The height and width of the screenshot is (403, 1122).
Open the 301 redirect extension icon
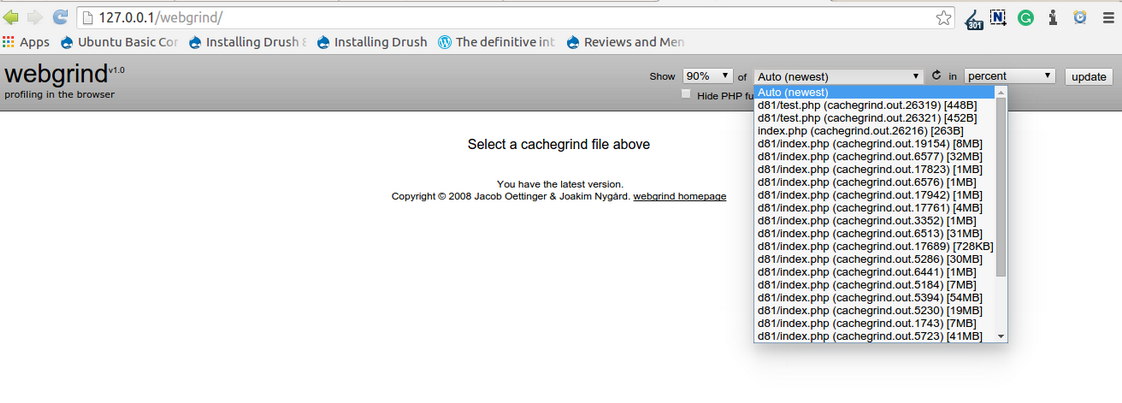[974, 18]
